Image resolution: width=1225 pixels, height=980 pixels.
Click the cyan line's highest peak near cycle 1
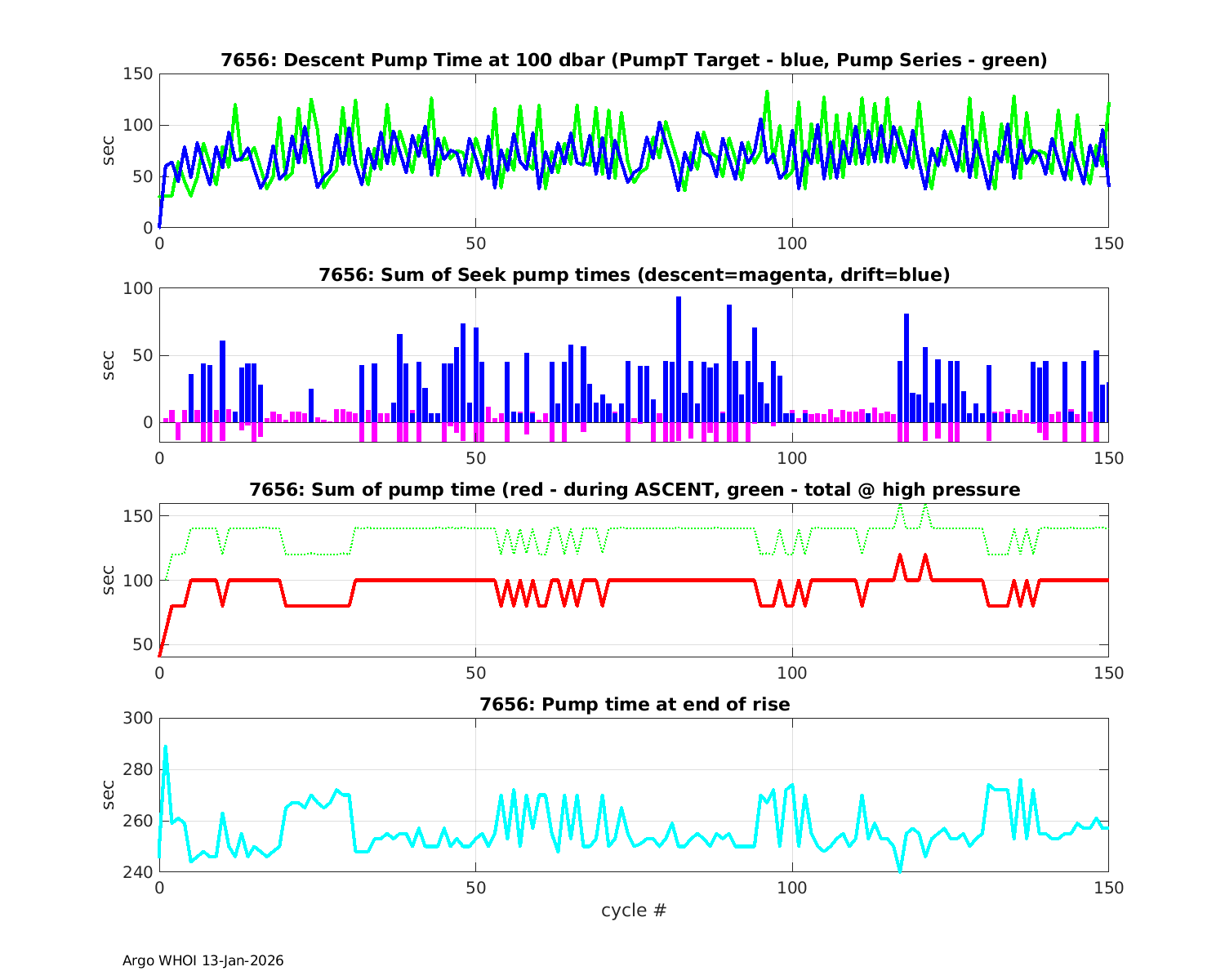coord(166,746)
